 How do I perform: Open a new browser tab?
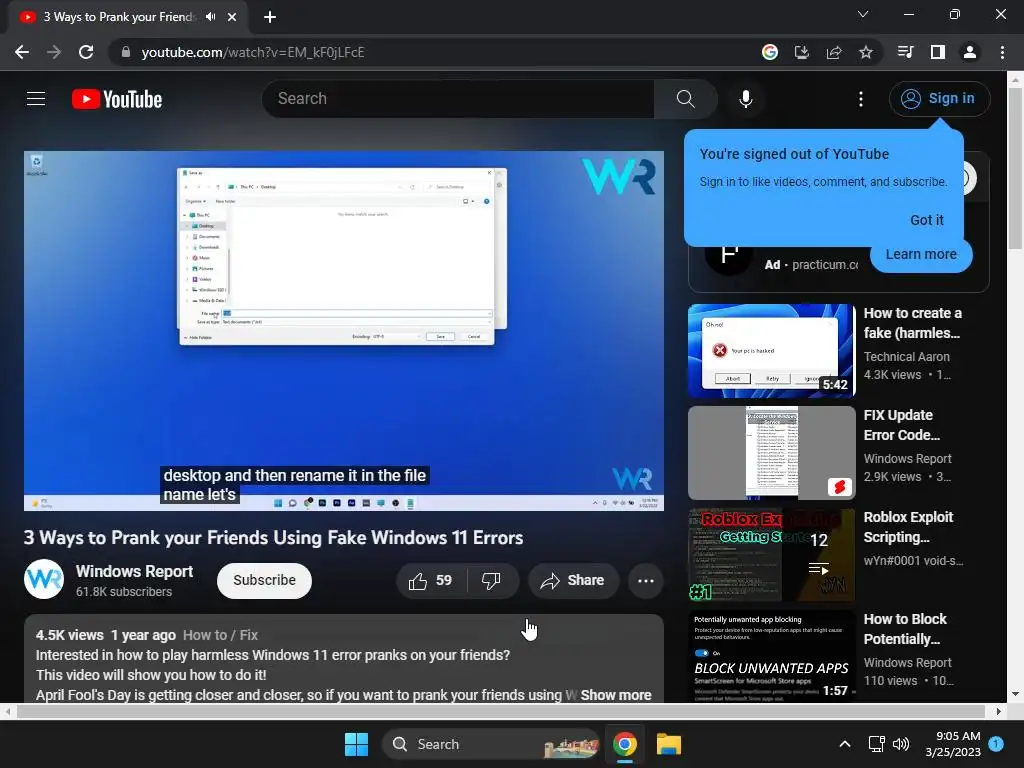(270, 17)
